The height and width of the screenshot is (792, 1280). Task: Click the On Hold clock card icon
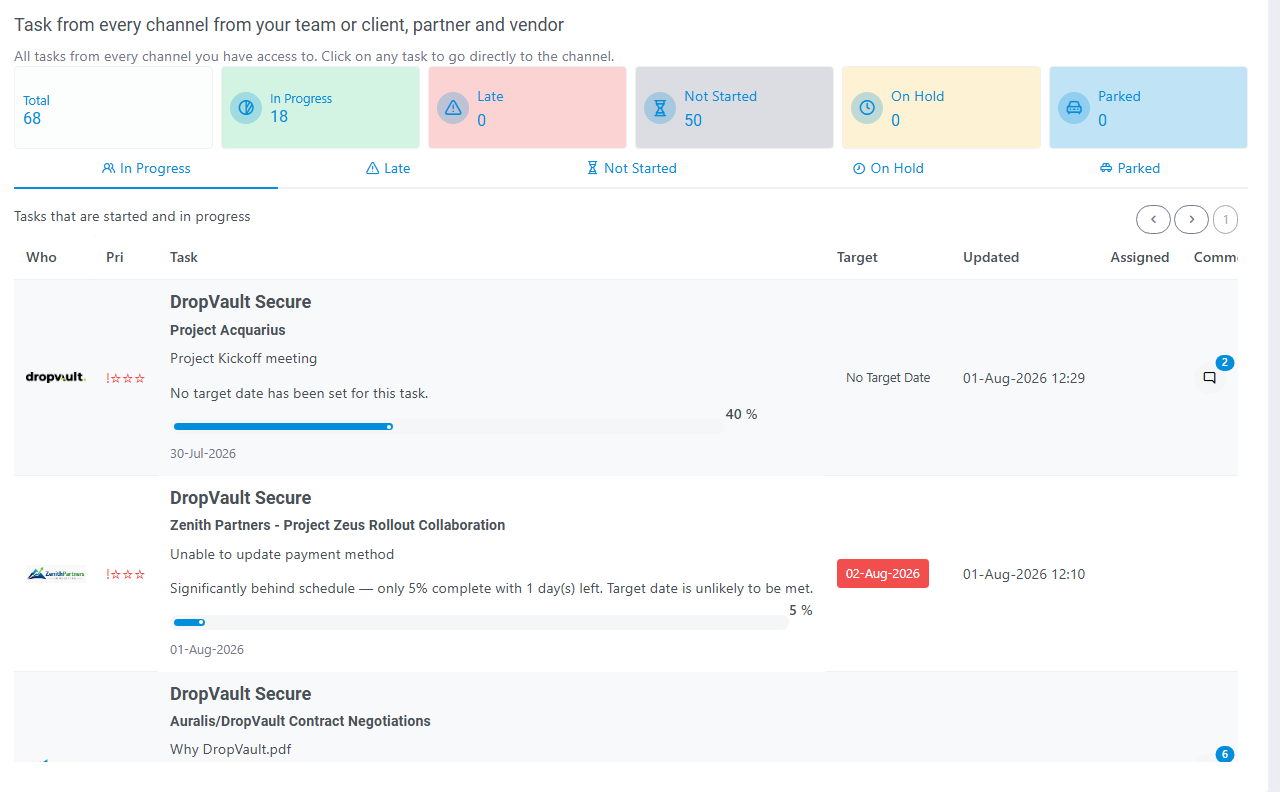point(867,108)
